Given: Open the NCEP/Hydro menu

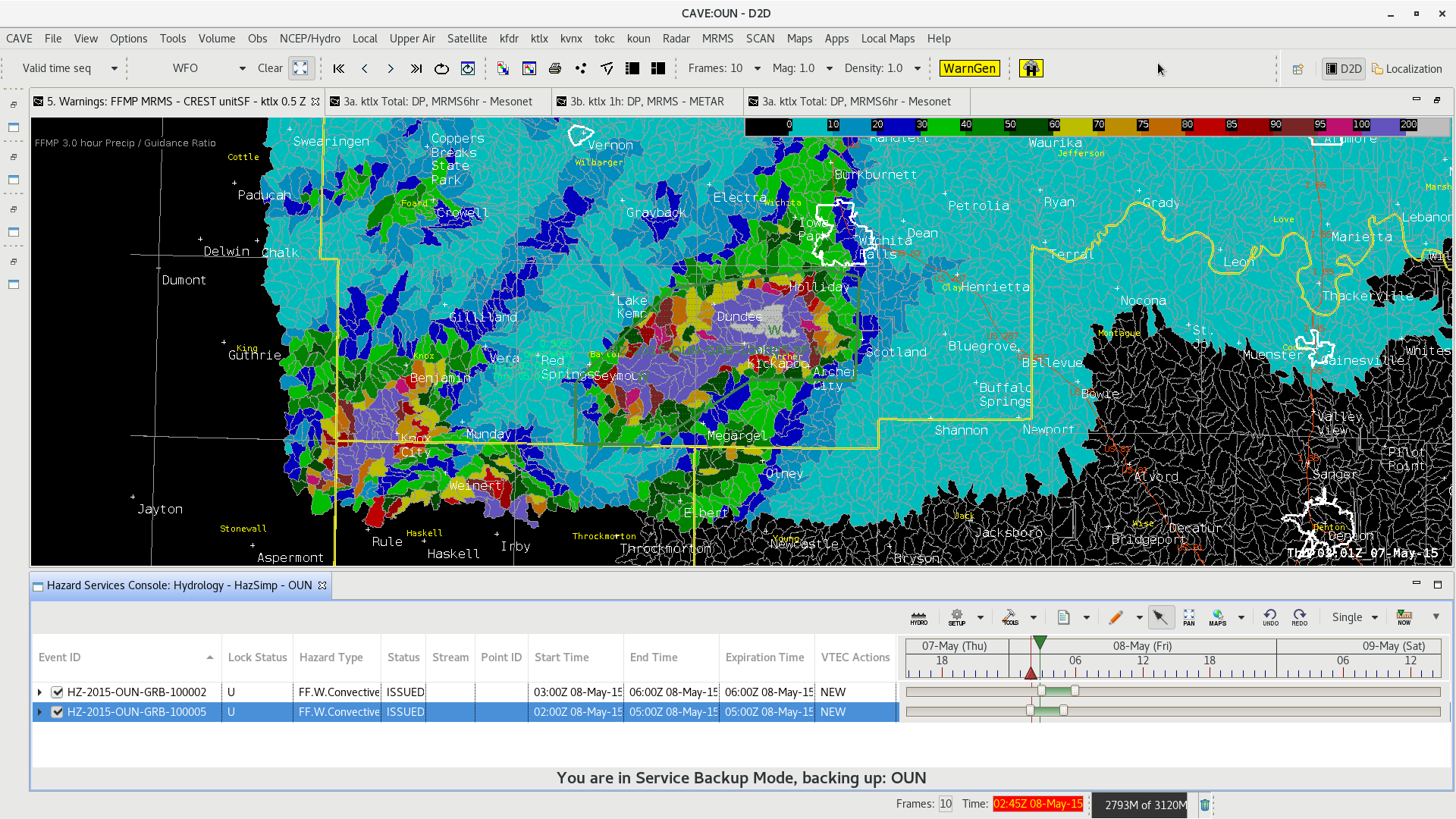Looking at the screenshot, I should tap(309, 39).
